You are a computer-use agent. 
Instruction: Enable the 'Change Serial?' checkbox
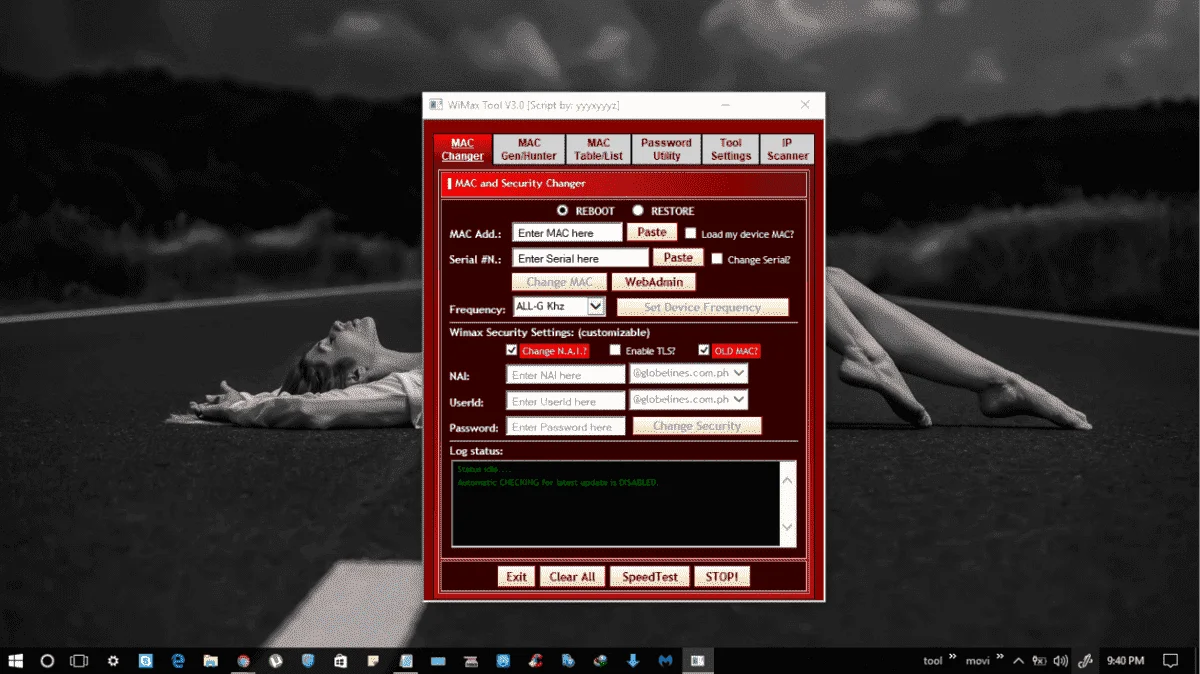pos(717,259)
